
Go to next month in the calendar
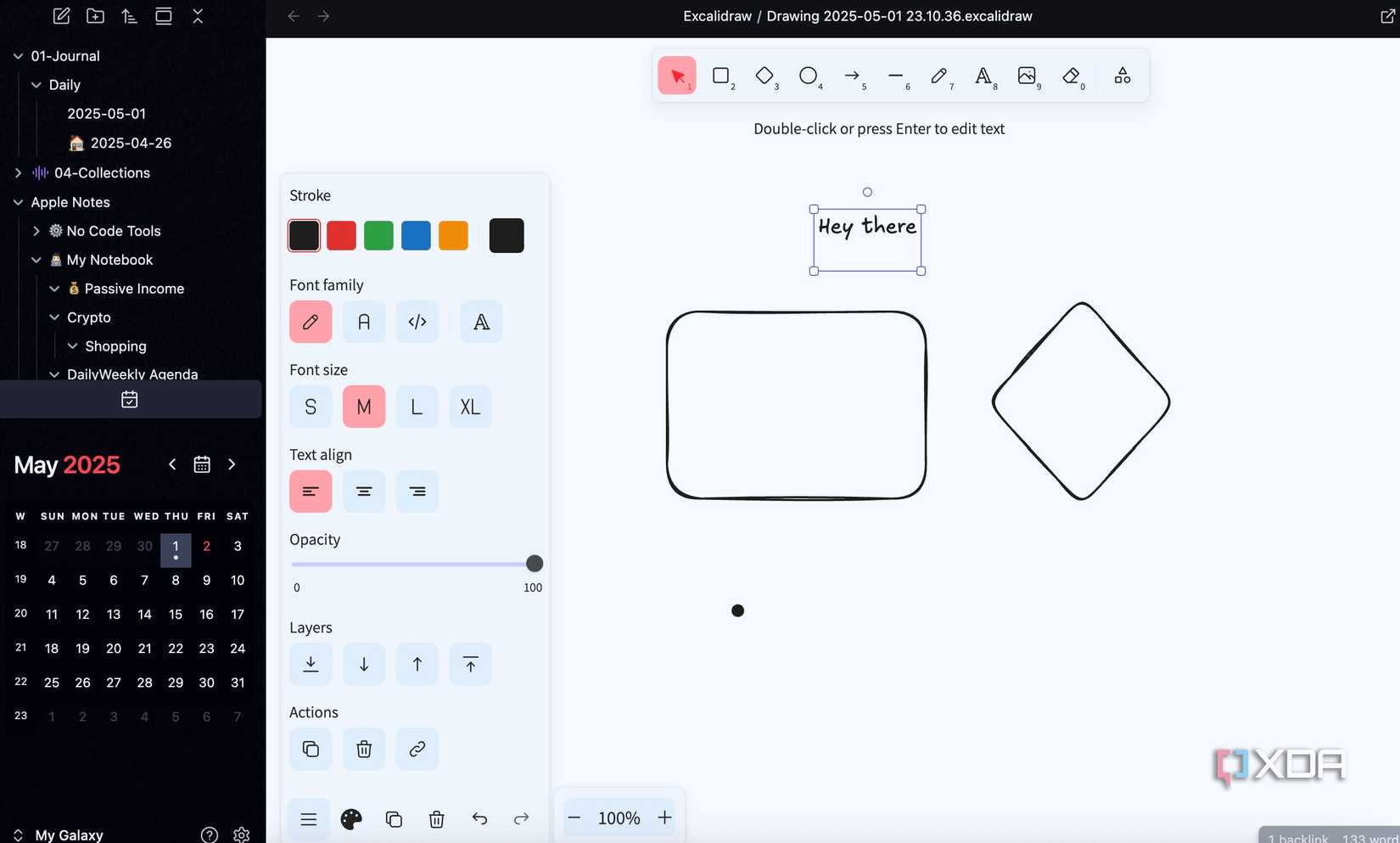point(232,464)
